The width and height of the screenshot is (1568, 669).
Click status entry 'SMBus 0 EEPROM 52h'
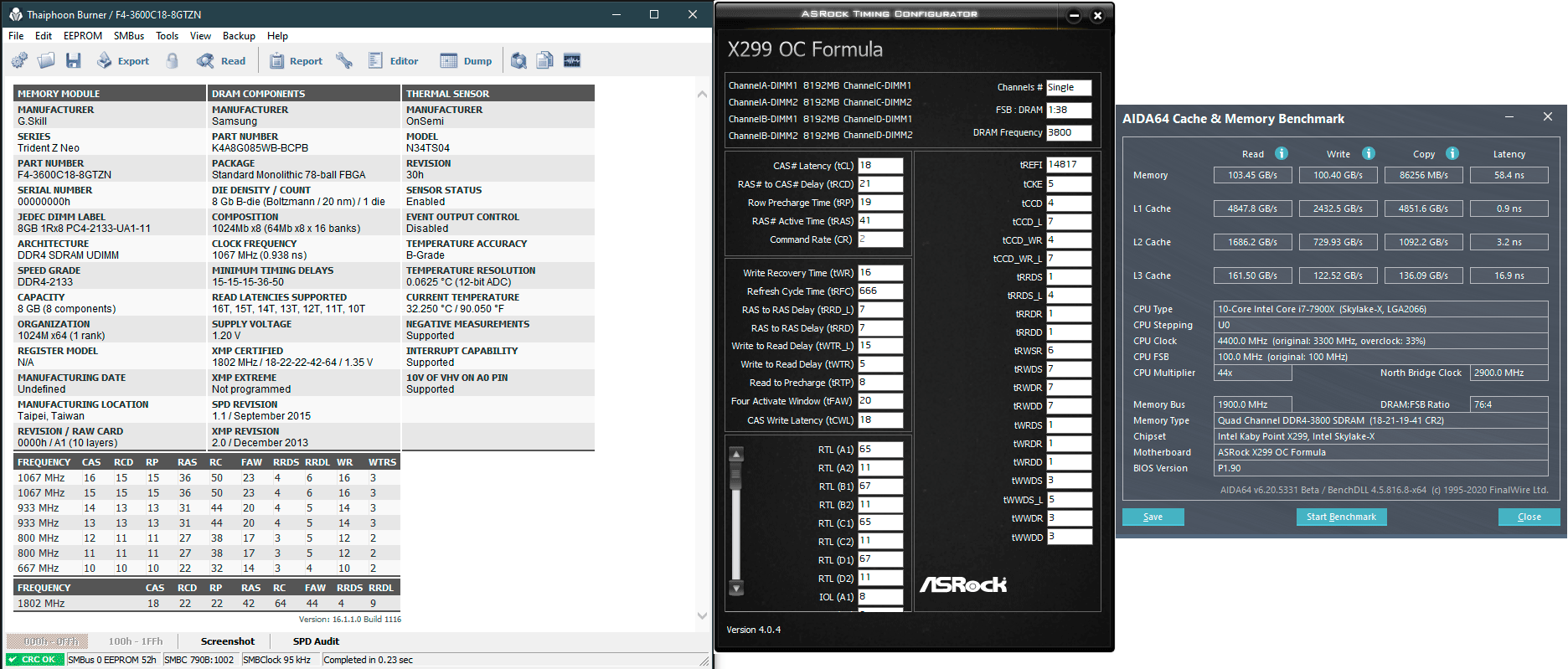pyautogui.click(x=111, y=660)
